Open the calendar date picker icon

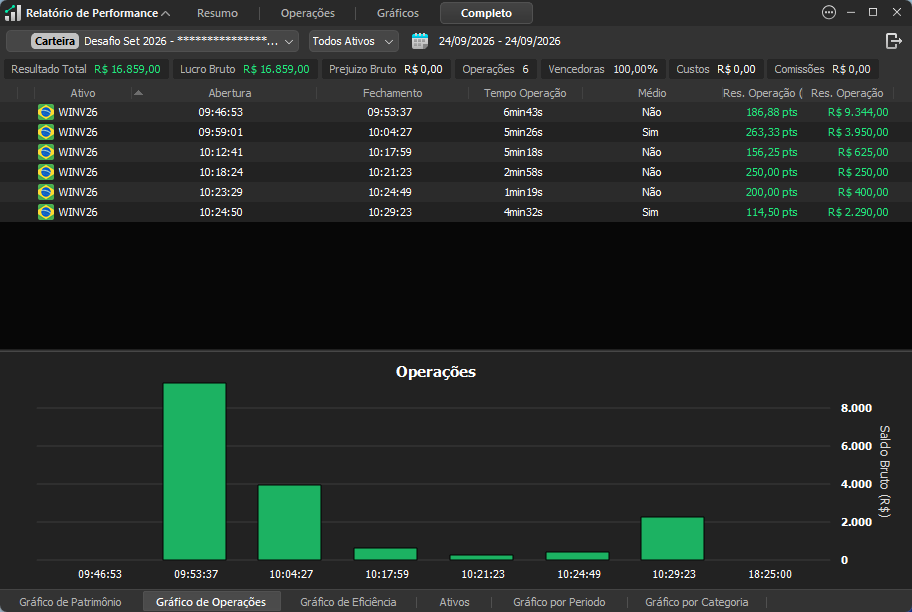pyautogui.click(x=420, y=41)
